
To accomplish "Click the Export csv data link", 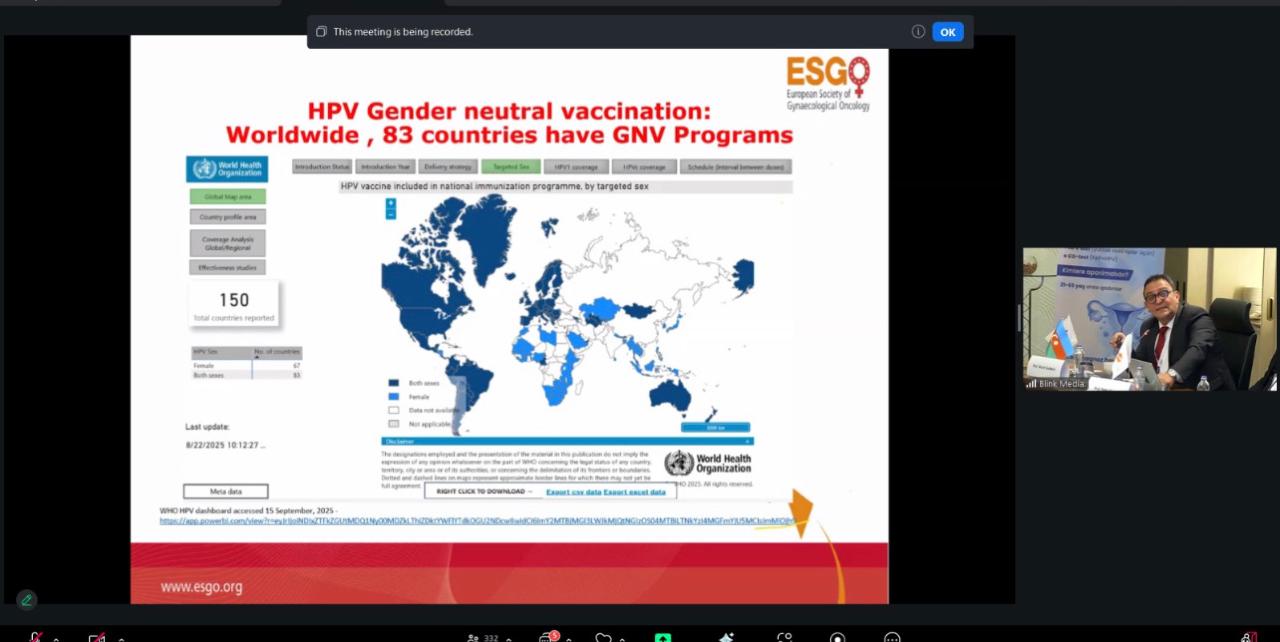I will (x=573, y=492).
